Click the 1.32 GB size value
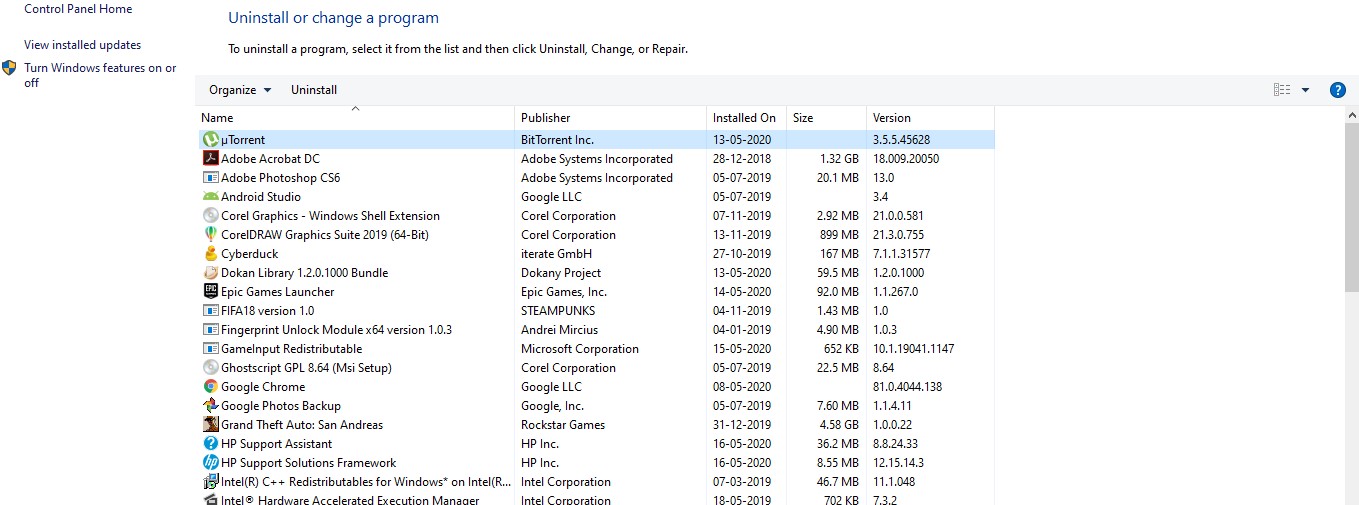Screen dimensions: 1359x505 pos(839,159)
